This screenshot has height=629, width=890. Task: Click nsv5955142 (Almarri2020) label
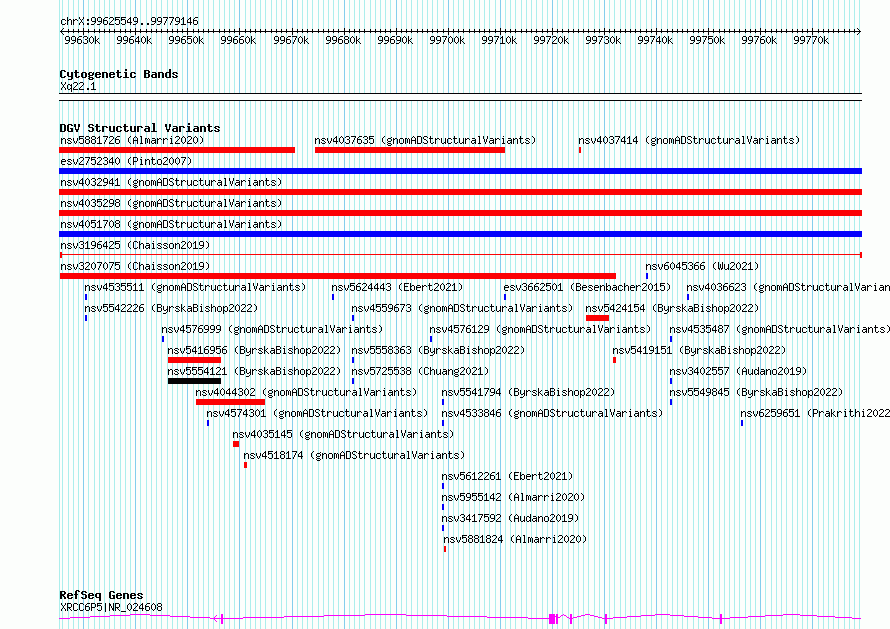[513, 497]
